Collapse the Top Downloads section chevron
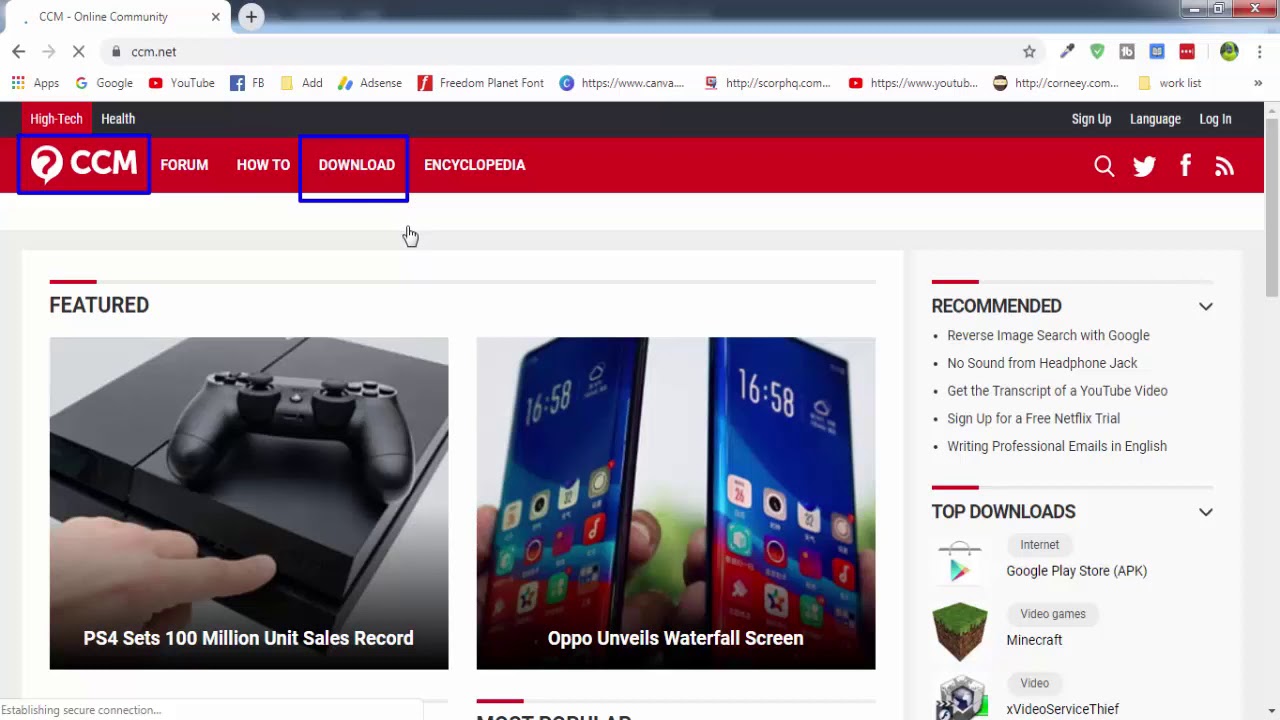Screen dimensions: 1280x720 click(x=1206, y=512)
